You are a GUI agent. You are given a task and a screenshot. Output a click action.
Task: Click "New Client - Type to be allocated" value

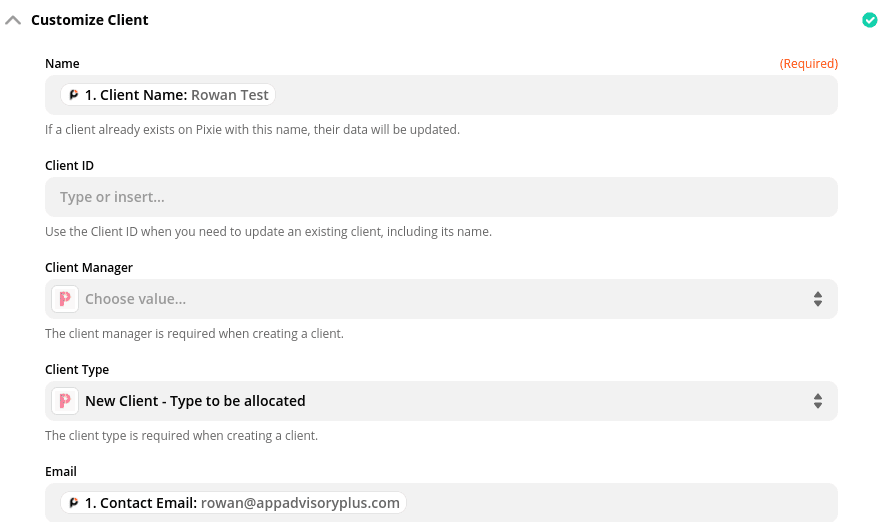195,401
